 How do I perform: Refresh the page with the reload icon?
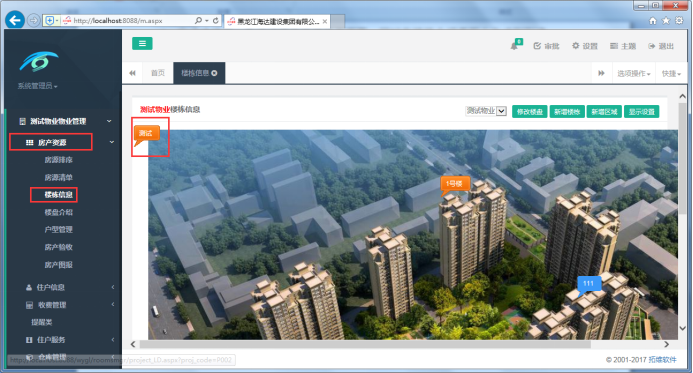coord(216,20)
